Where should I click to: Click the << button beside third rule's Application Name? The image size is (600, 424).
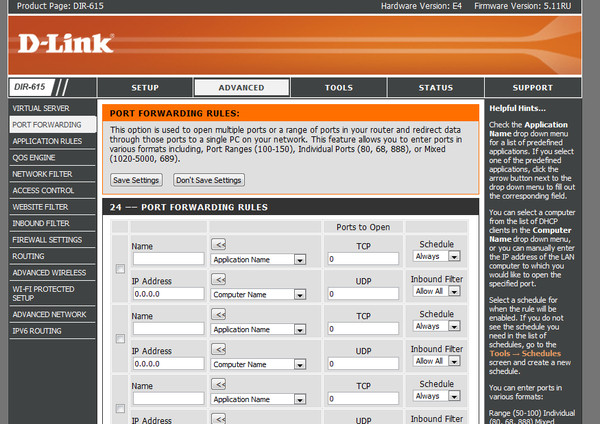tap(218, 384)
